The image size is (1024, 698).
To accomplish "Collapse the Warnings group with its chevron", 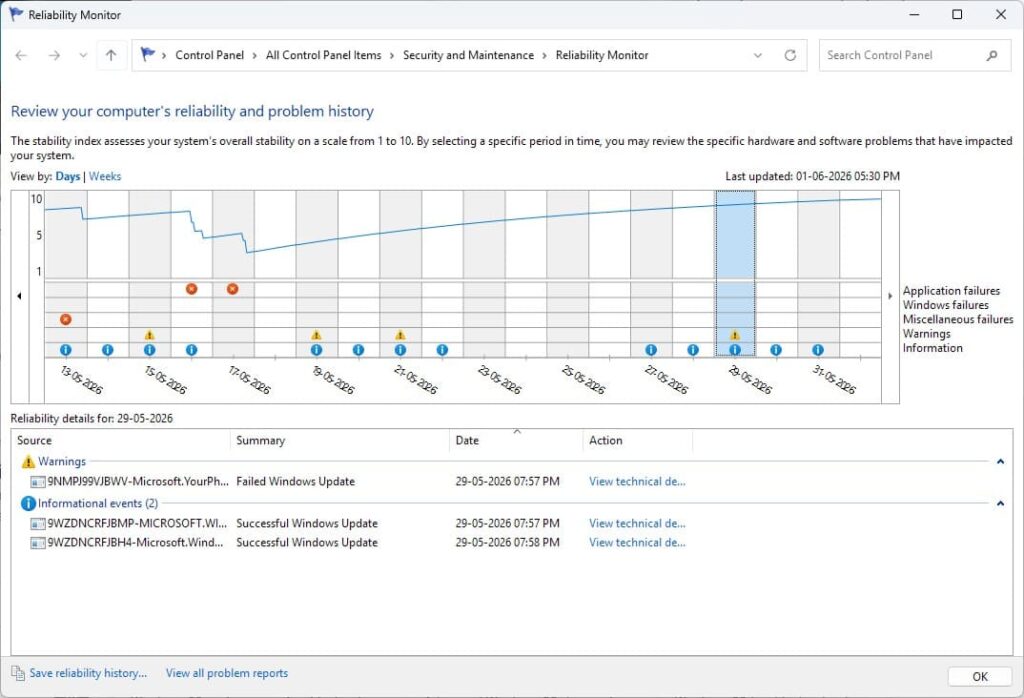I will click(1000, 462).
